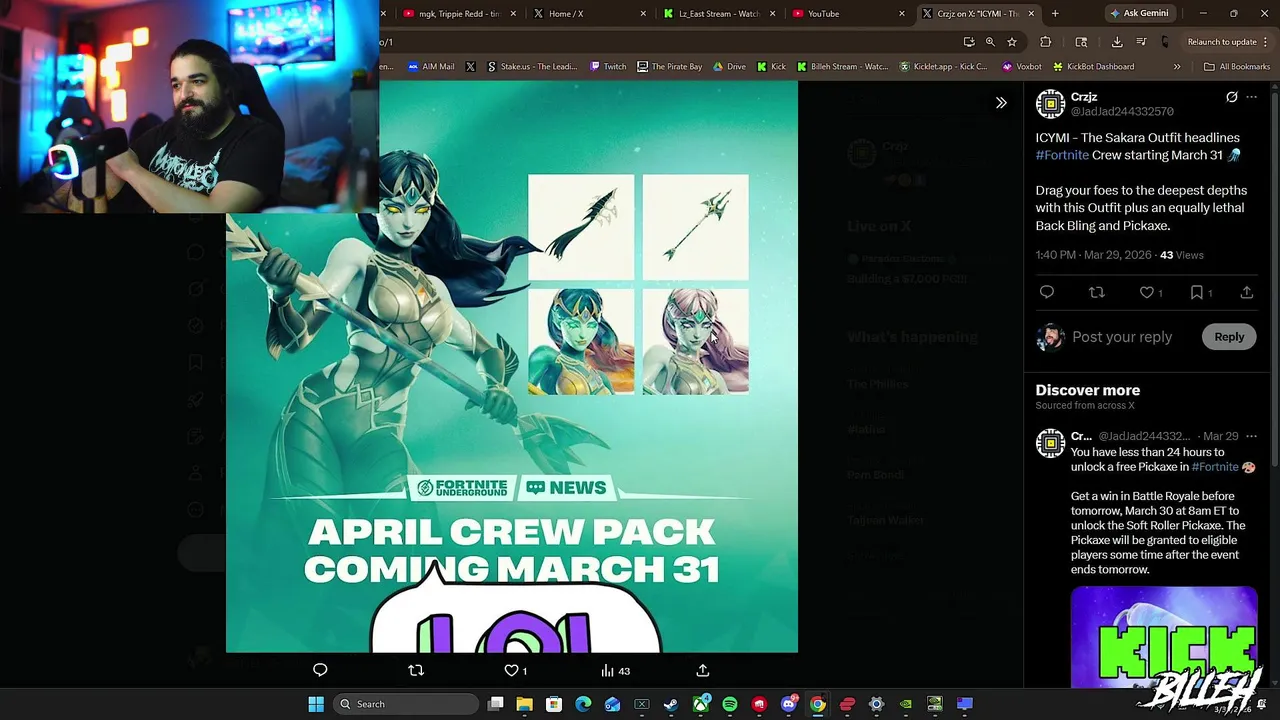Open the #Fortnite hashtag in main tweet
This screenshot has width=1280, height=720.
coord(1062,155)
